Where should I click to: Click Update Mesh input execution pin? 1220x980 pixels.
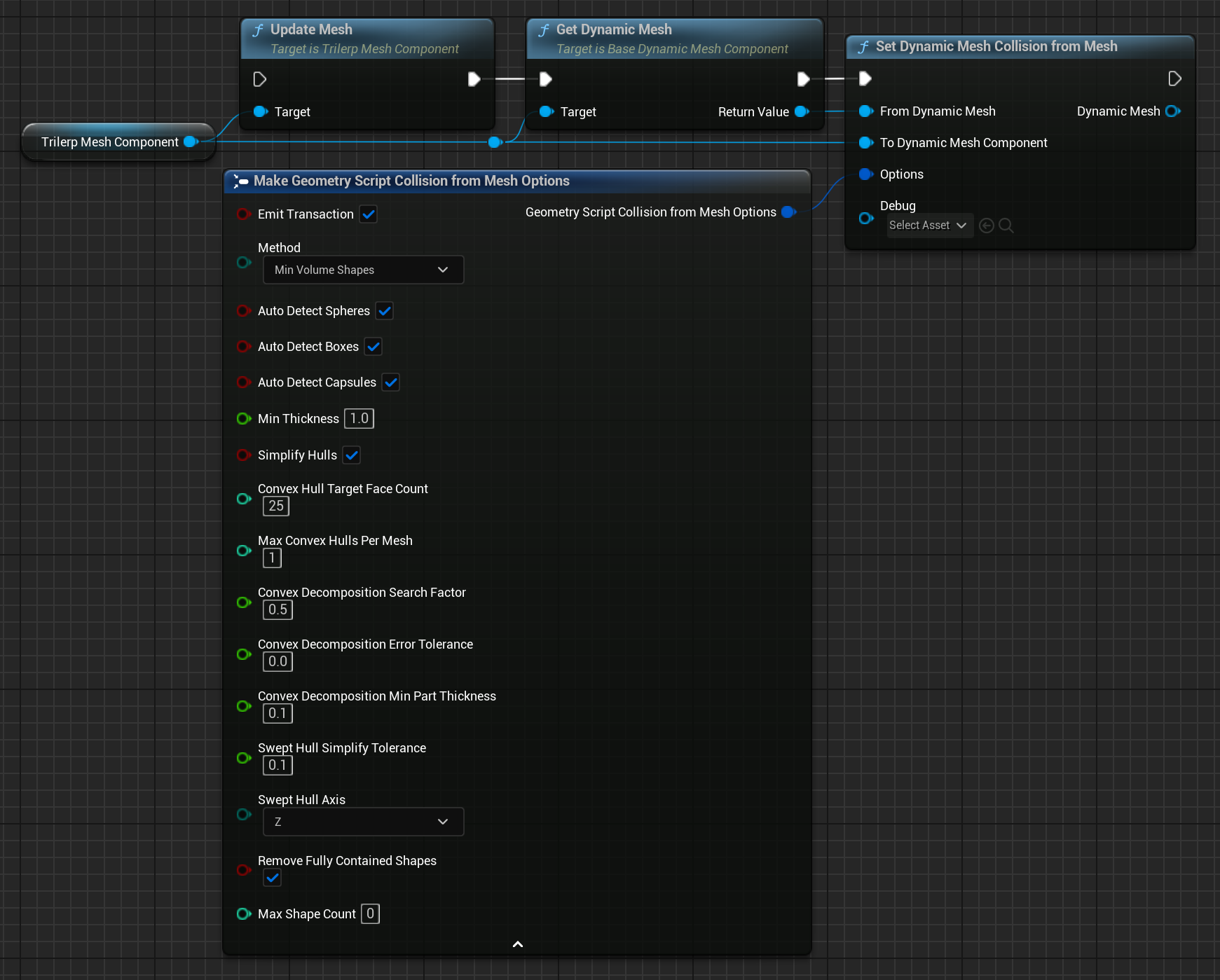click(259, 79)
